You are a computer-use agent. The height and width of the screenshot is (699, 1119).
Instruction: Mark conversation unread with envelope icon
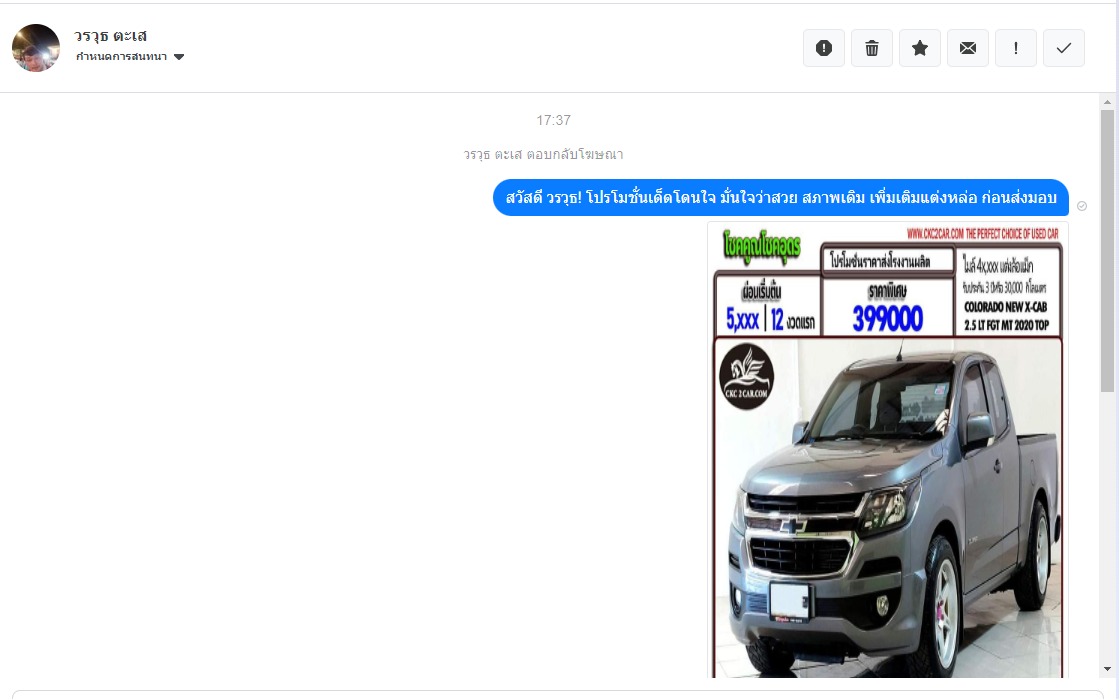tap(968, 48)
